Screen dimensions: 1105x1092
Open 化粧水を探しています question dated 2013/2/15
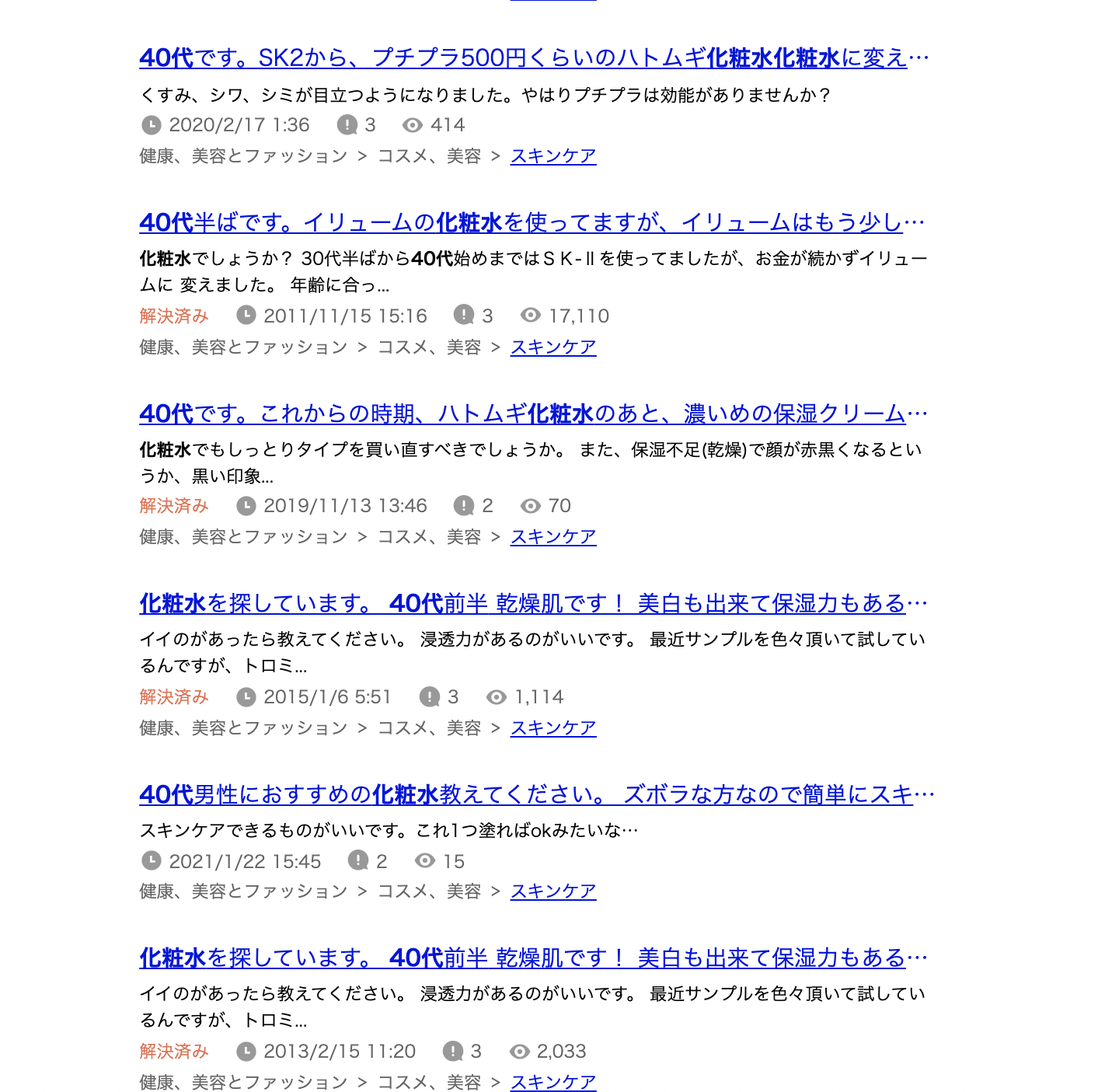pyautogui.click(x=534, y=958)
